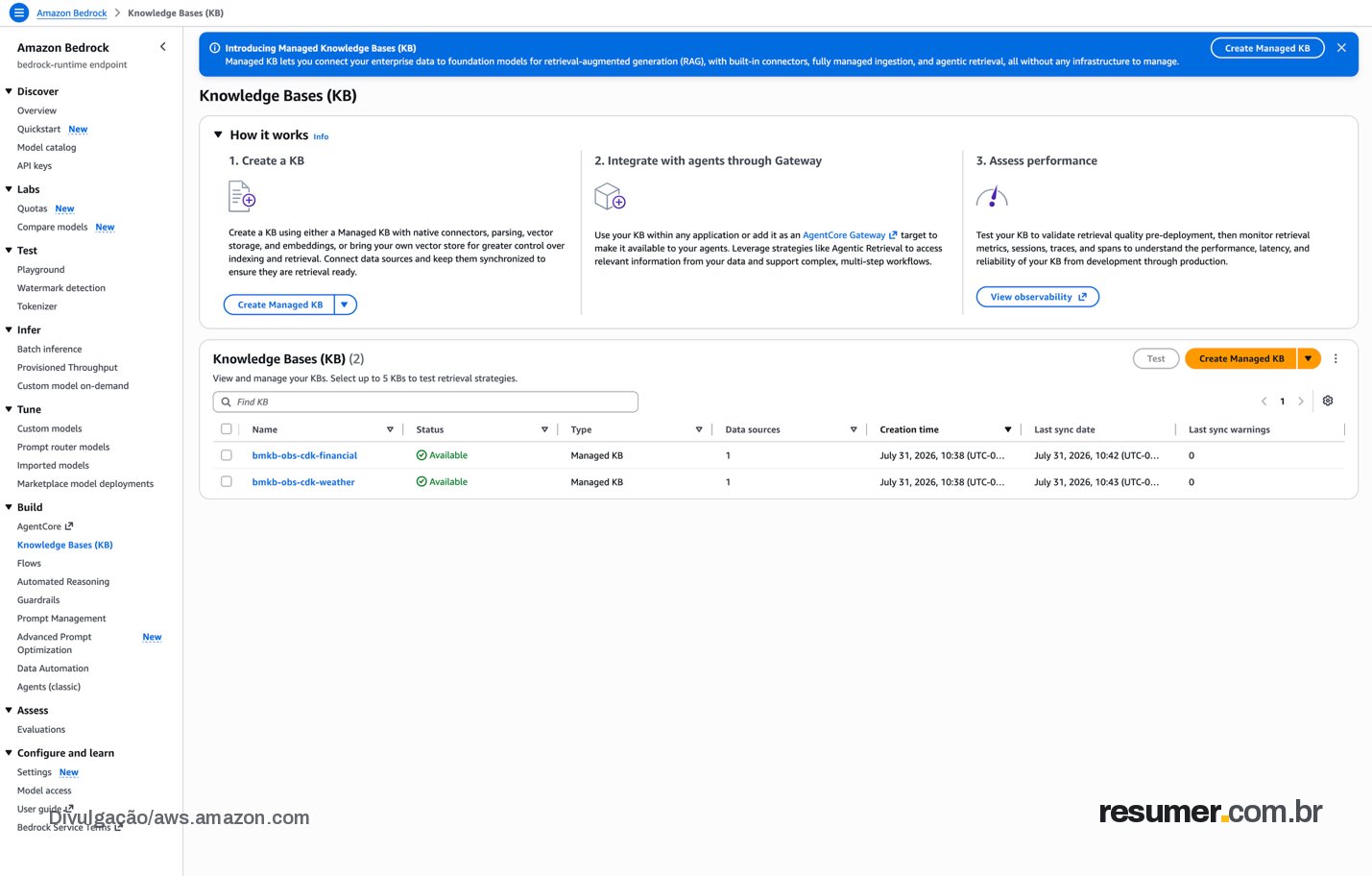Click the Assess performance gauge icon

(x=992, y=197)
